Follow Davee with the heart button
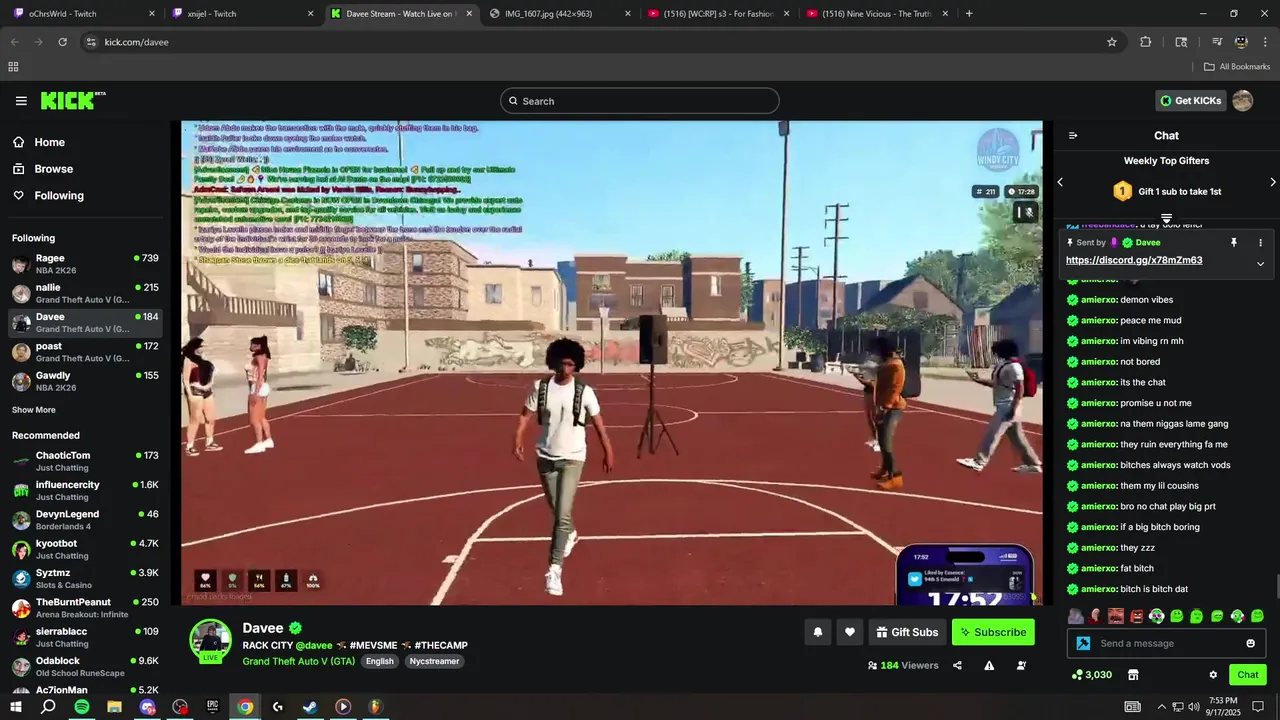The height and width of the screenshot is (720, 1280). (x=850, y=632)
